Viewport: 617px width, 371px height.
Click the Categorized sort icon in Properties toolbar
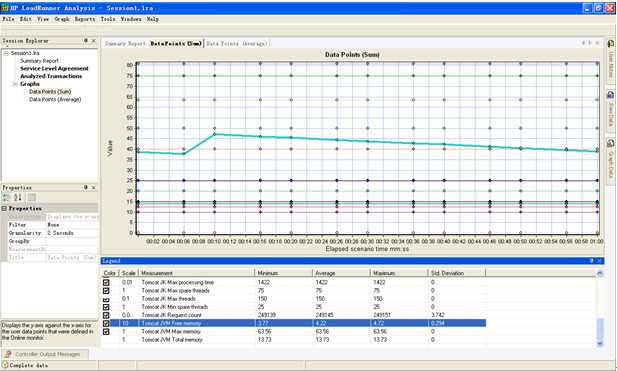click(7, 197)
